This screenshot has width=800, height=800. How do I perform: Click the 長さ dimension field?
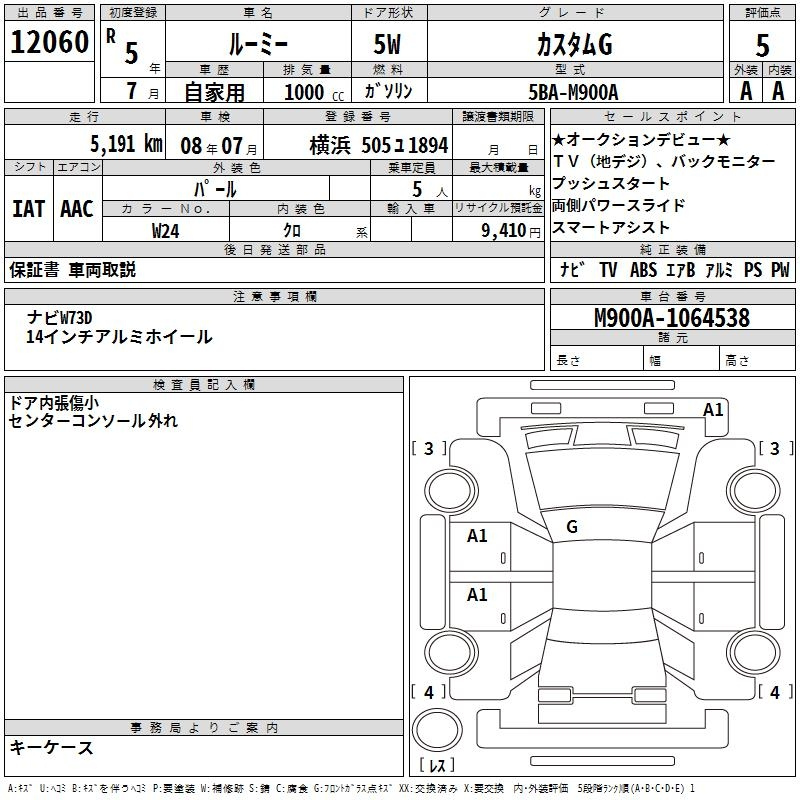[596, 360]
